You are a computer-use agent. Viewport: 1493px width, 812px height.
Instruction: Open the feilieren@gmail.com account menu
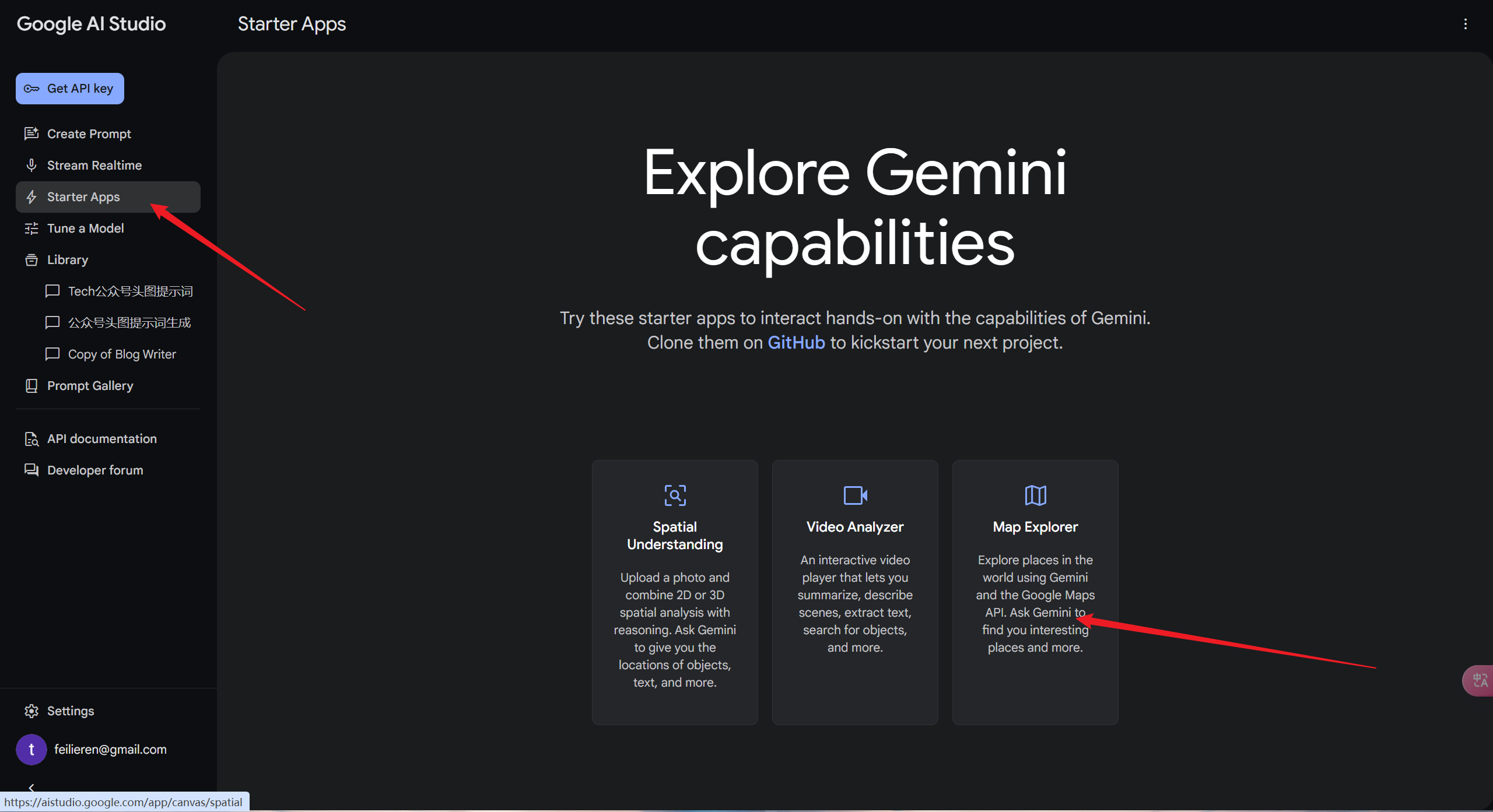(110, 749)
